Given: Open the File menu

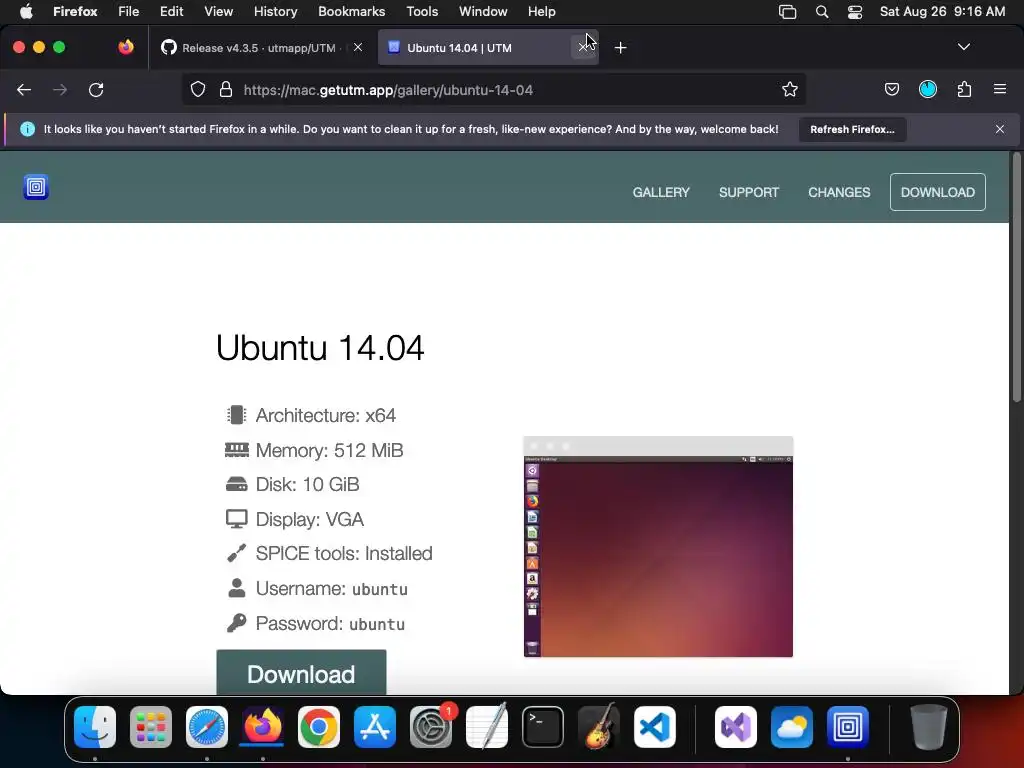Looking at the screenshot, I should [128, 12].
